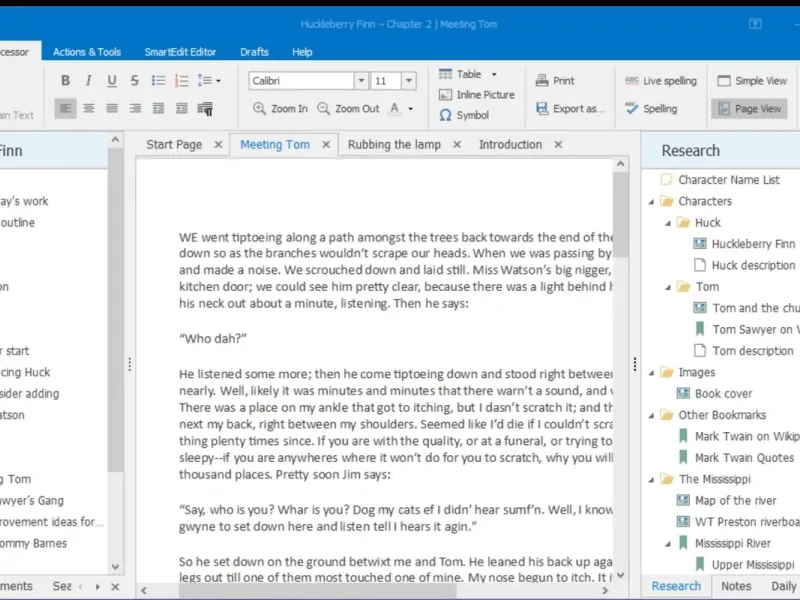
Task: Switch to Simple View mode
Action: click(750, 81)
